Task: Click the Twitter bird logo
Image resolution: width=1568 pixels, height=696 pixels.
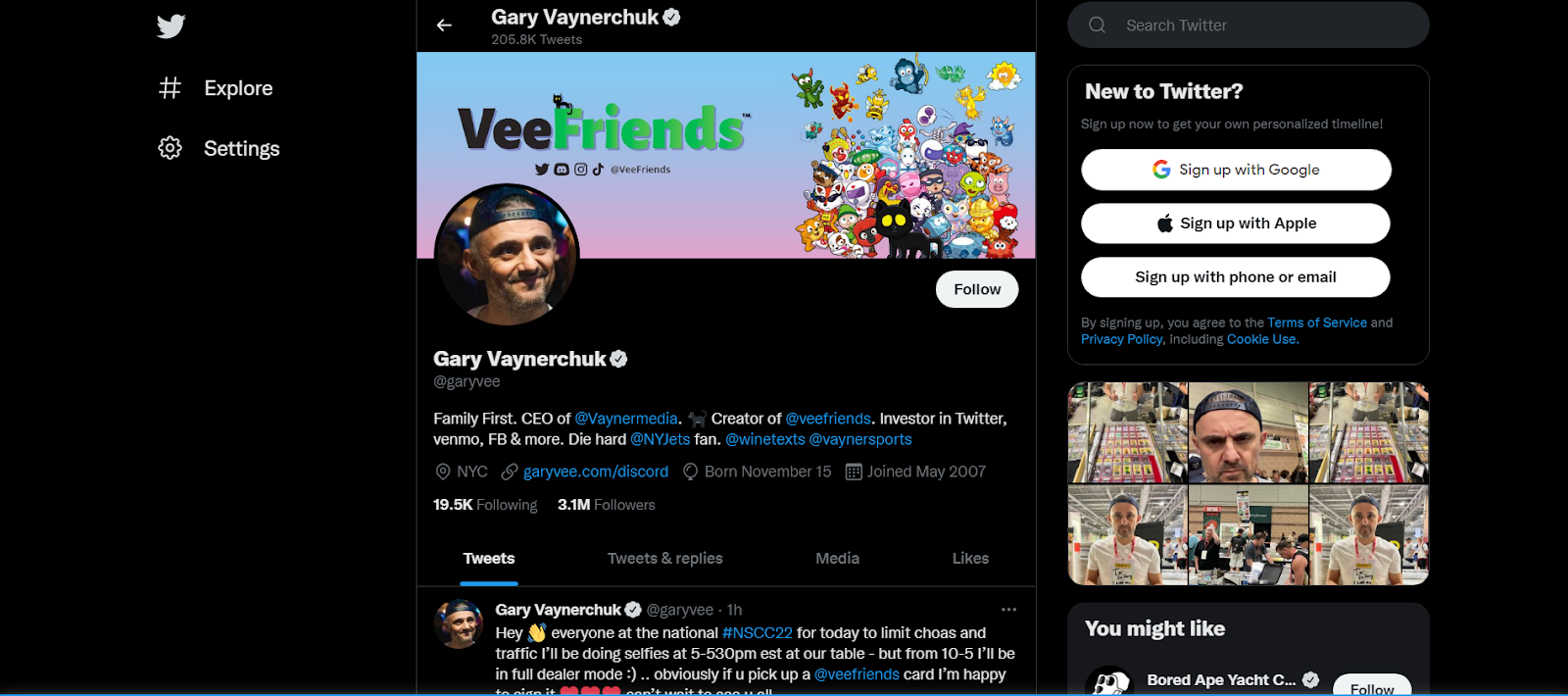Action: (x=171, y=26)
